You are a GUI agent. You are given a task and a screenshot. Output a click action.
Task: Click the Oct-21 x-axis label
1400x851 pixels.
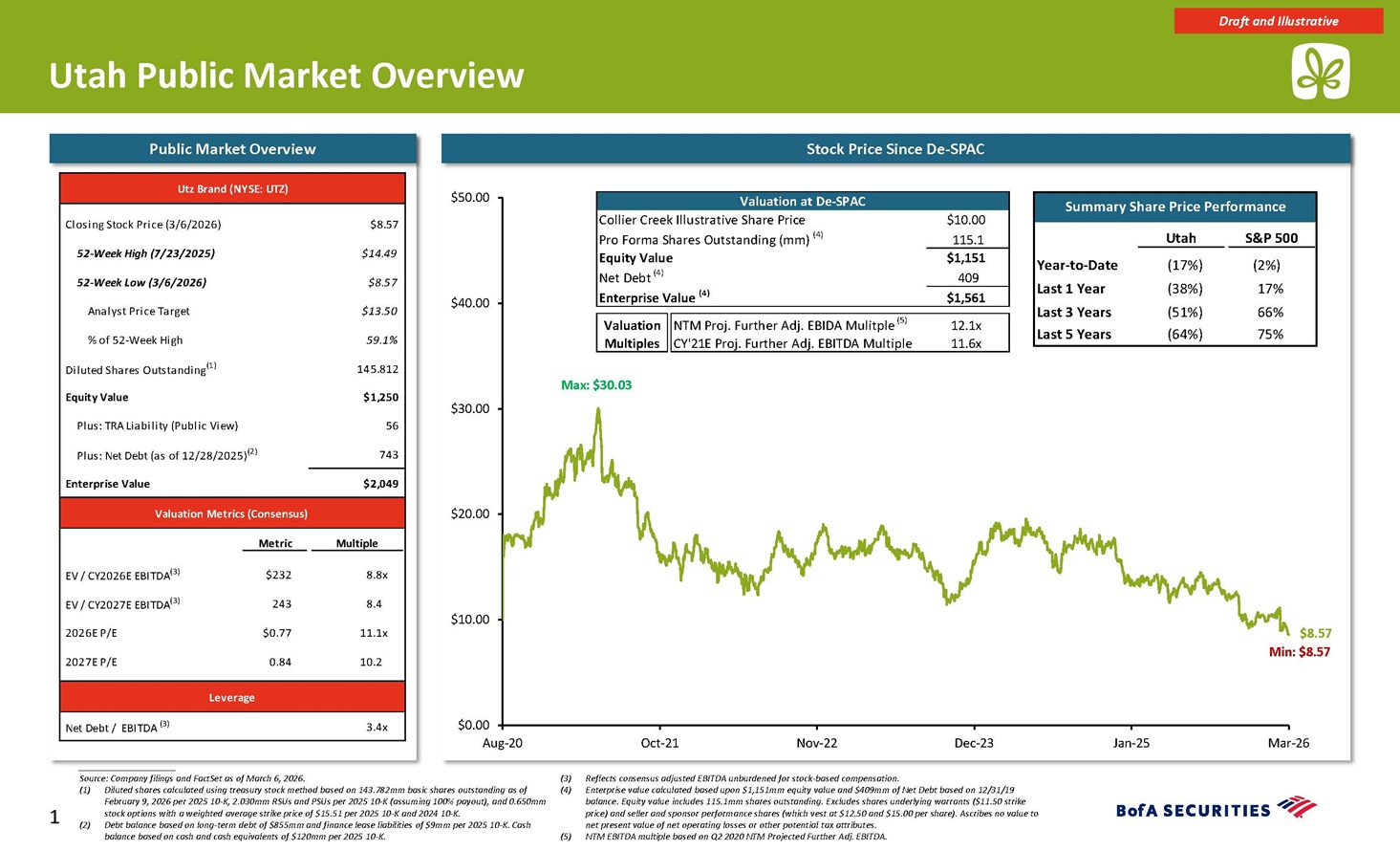click(x=659, y=743)
